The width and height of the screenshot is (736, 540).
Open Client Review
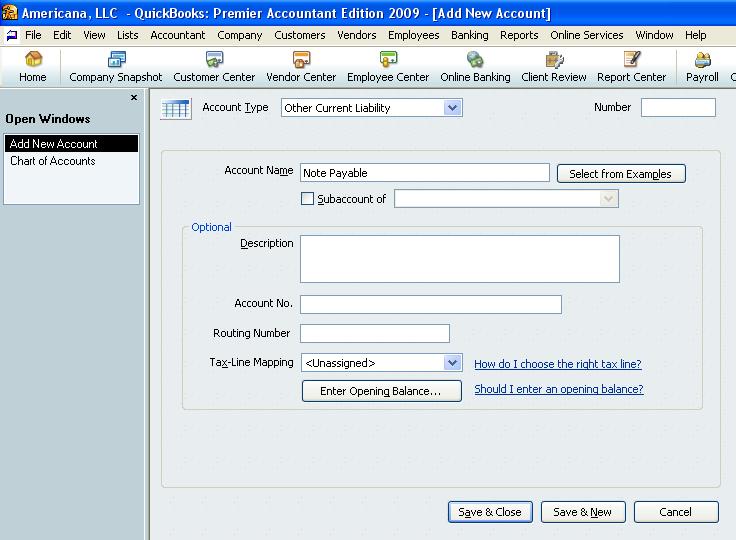point(554,67)
